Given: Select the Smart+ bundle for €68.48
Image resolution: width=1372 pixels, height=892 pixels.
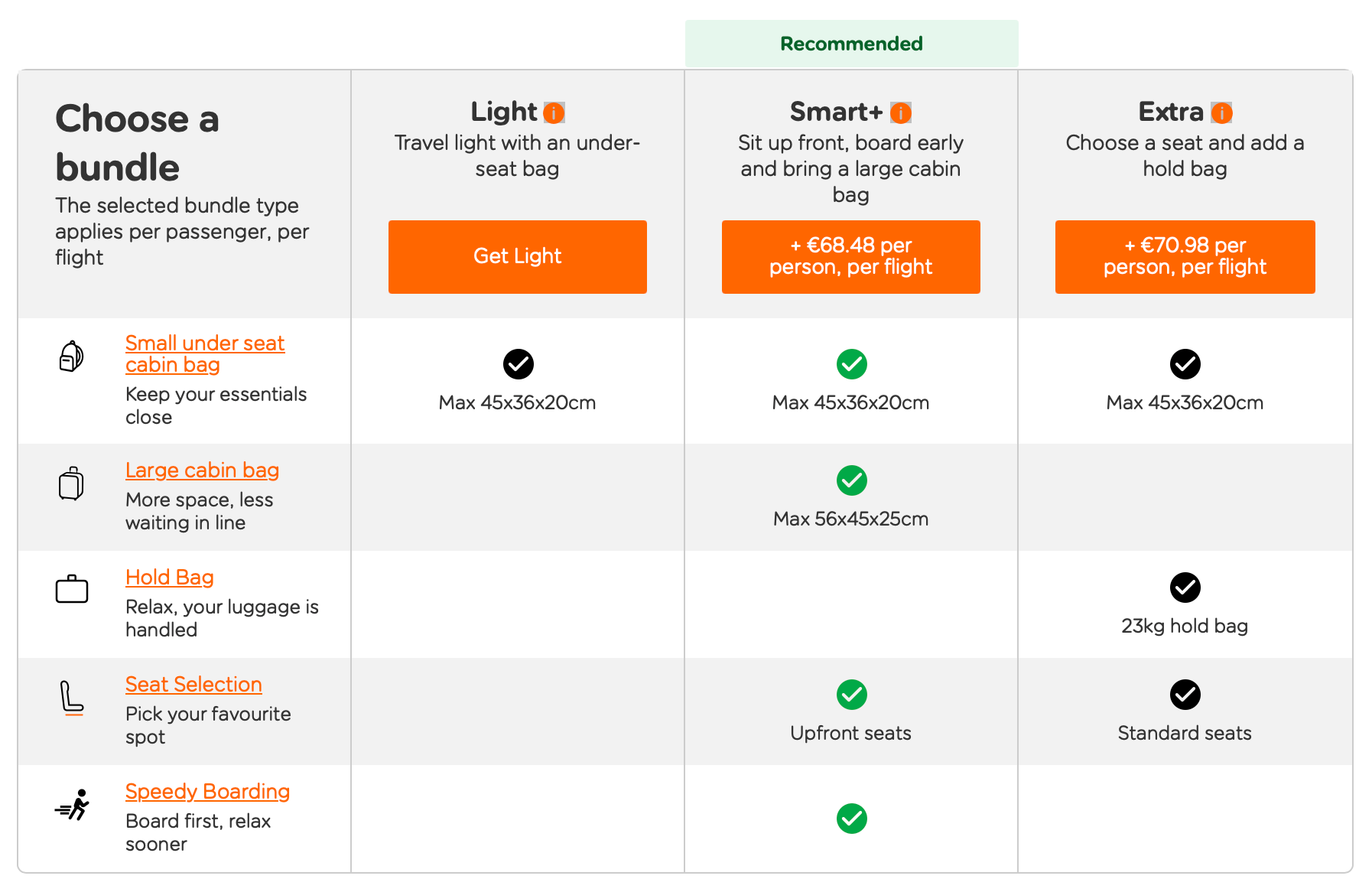Looking at the screenshot, I should (x=851, y=257).
